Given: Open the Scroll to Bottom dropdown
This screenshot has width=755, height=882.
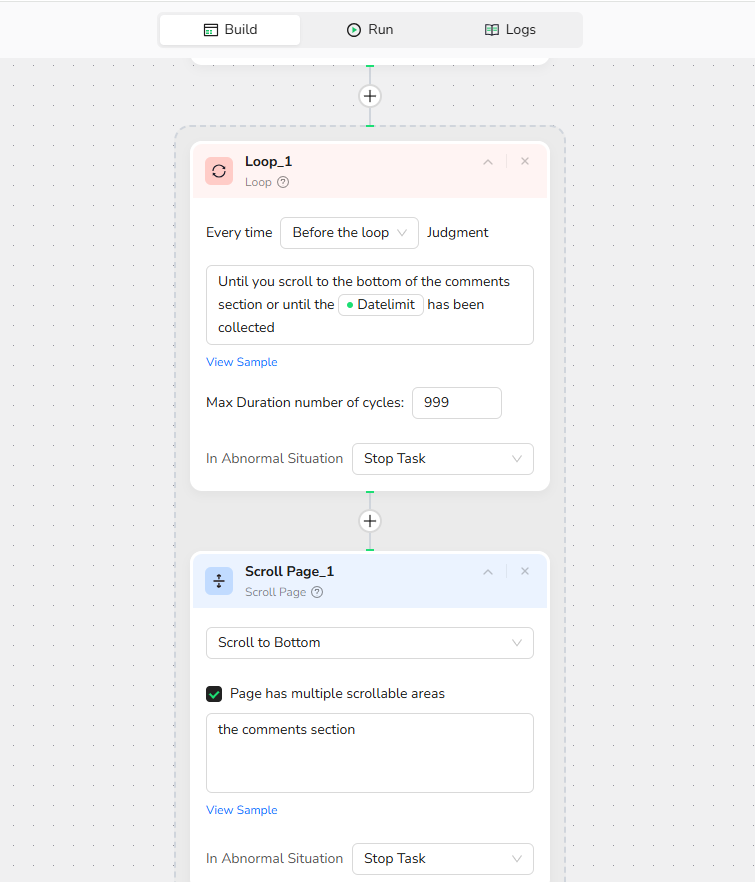Looking at the screenshot, I should 369,642.
